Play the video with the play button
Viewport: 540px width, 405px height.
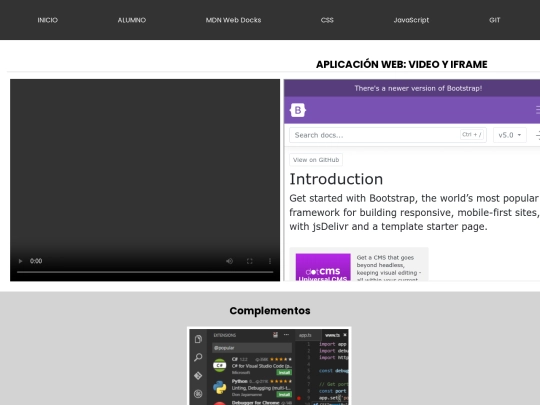(20, 261)
